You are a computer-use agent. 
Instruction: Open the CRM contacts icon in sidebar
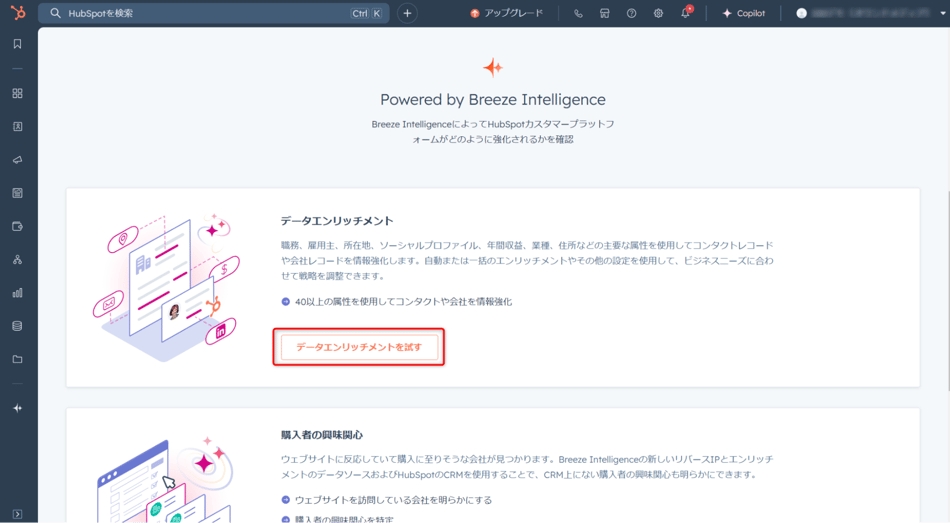pyautogui.click(x=18, y=127)
